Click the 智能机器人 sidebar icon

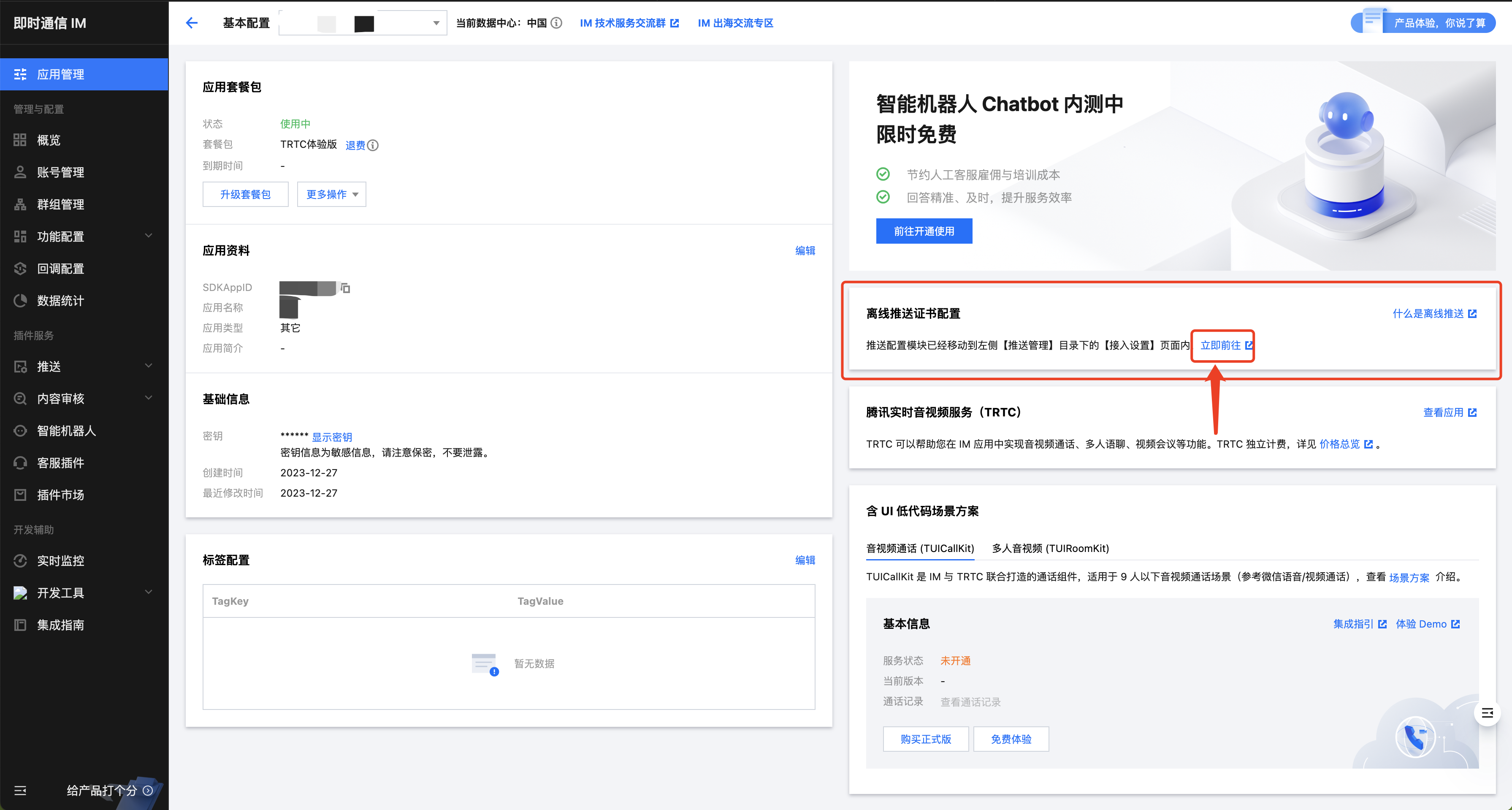(x=20, y=431)
